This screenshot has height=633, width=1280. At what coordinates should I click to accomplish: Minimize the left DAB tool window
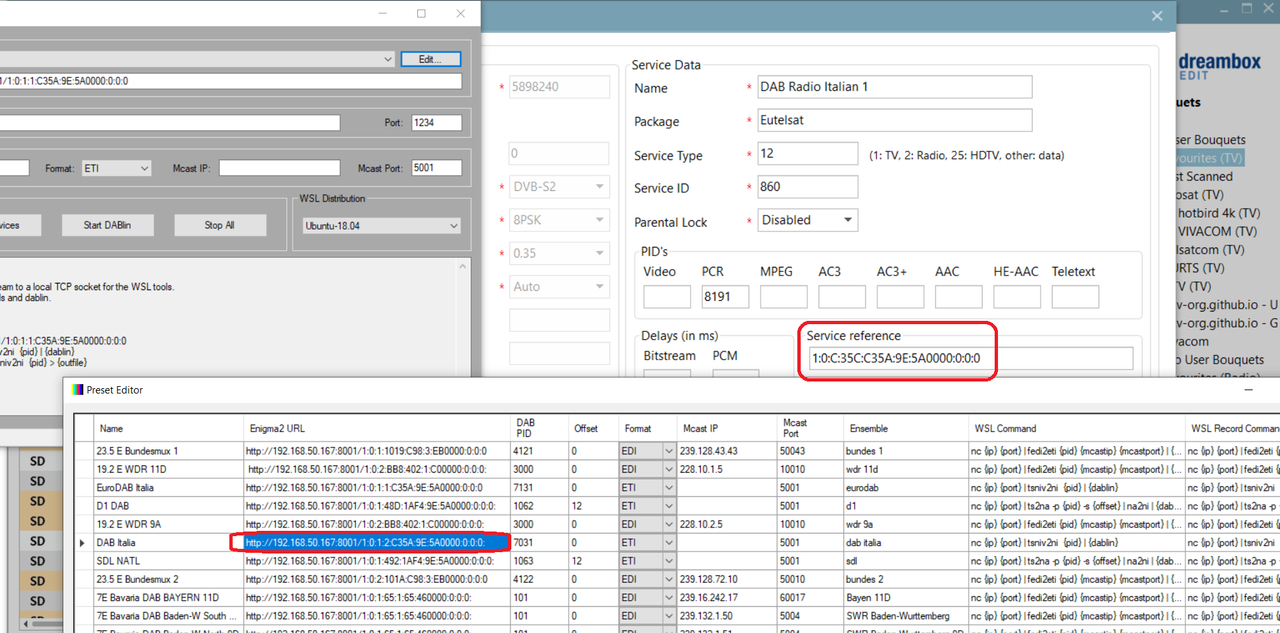pyautogui.click(x=383, y=13)
